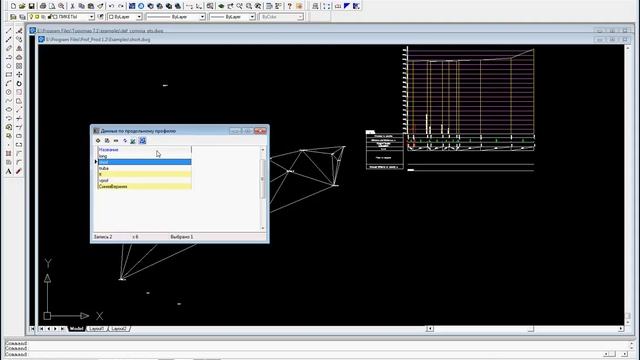Switch to the Layout2 tab
The width and height of the screenshot is (640, 360).
(x=119, y=329)
